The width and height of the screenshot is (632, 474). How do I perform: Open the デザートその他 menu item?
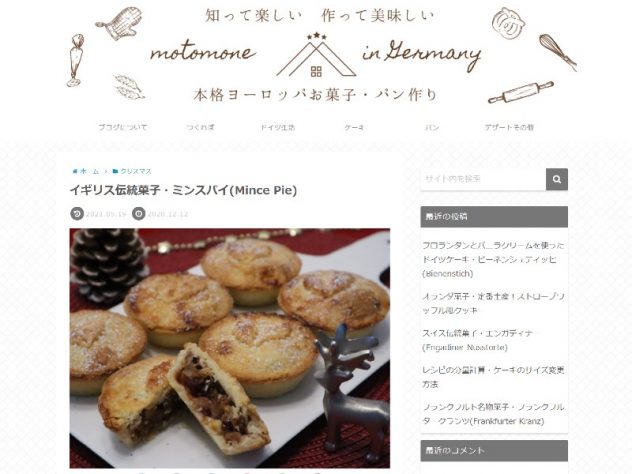point(509,127)
